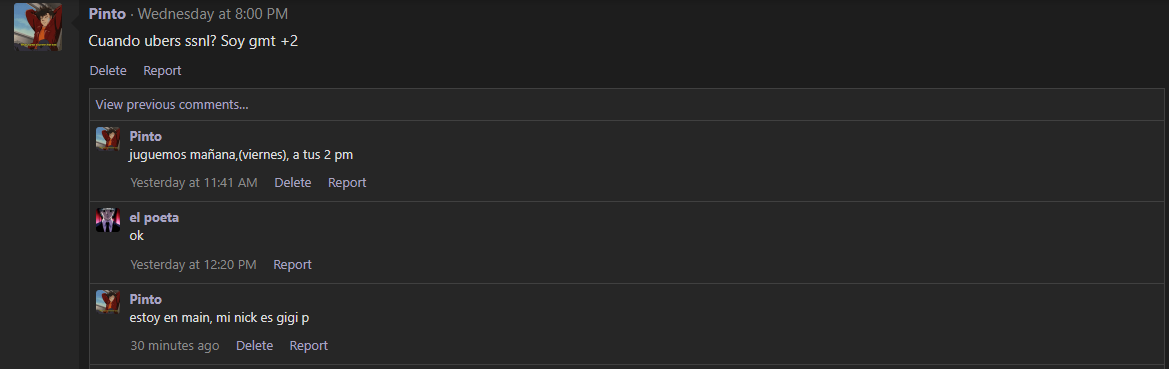Open the Yesterday at 12:20 PM timestamp

193,265
